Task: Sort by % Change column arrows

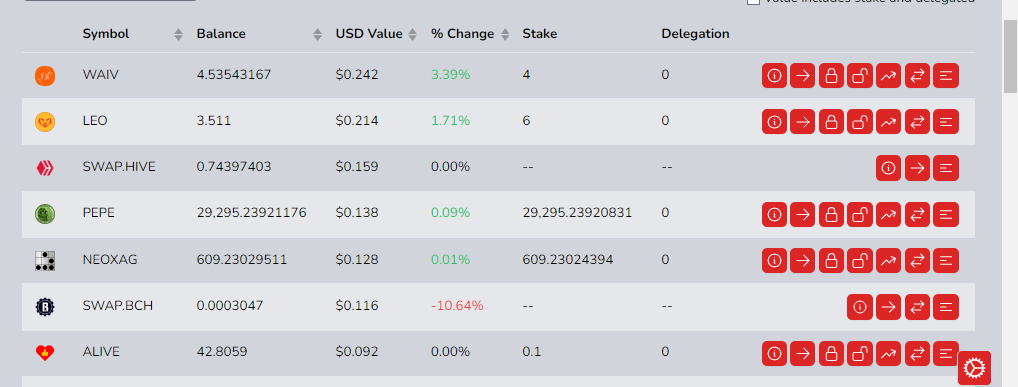Action: [x=505, y=34]
